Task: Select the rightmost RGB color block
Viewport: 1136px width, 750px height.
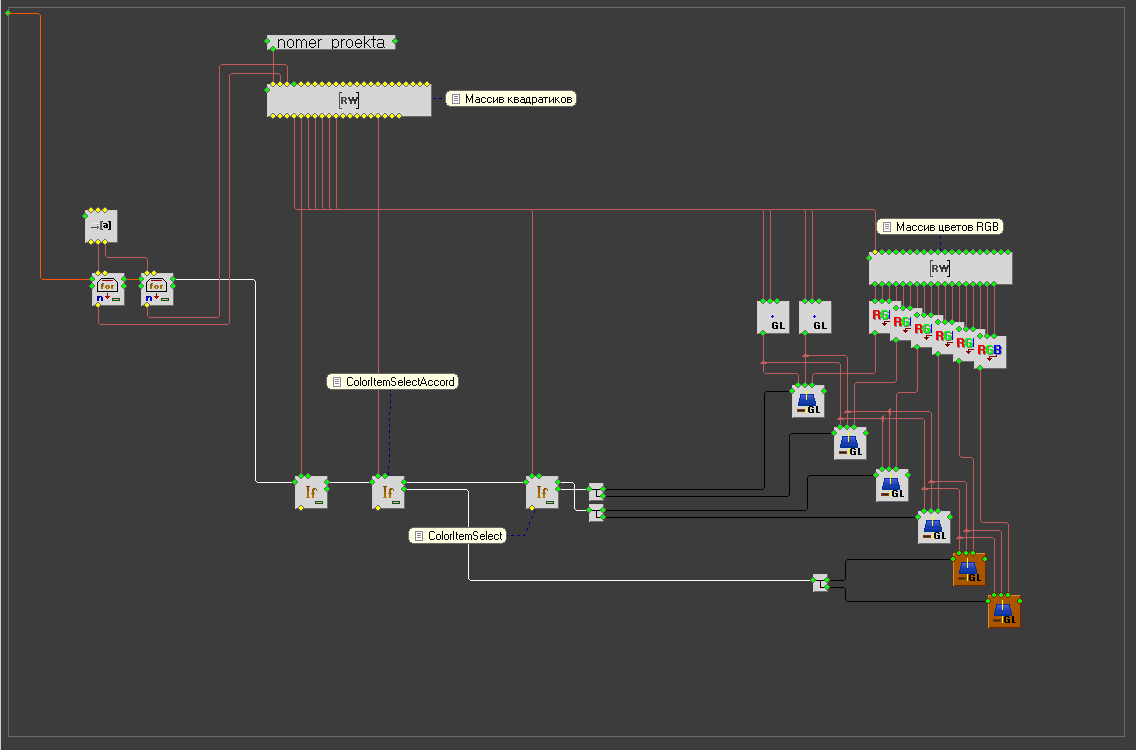Action: [991, 351]
